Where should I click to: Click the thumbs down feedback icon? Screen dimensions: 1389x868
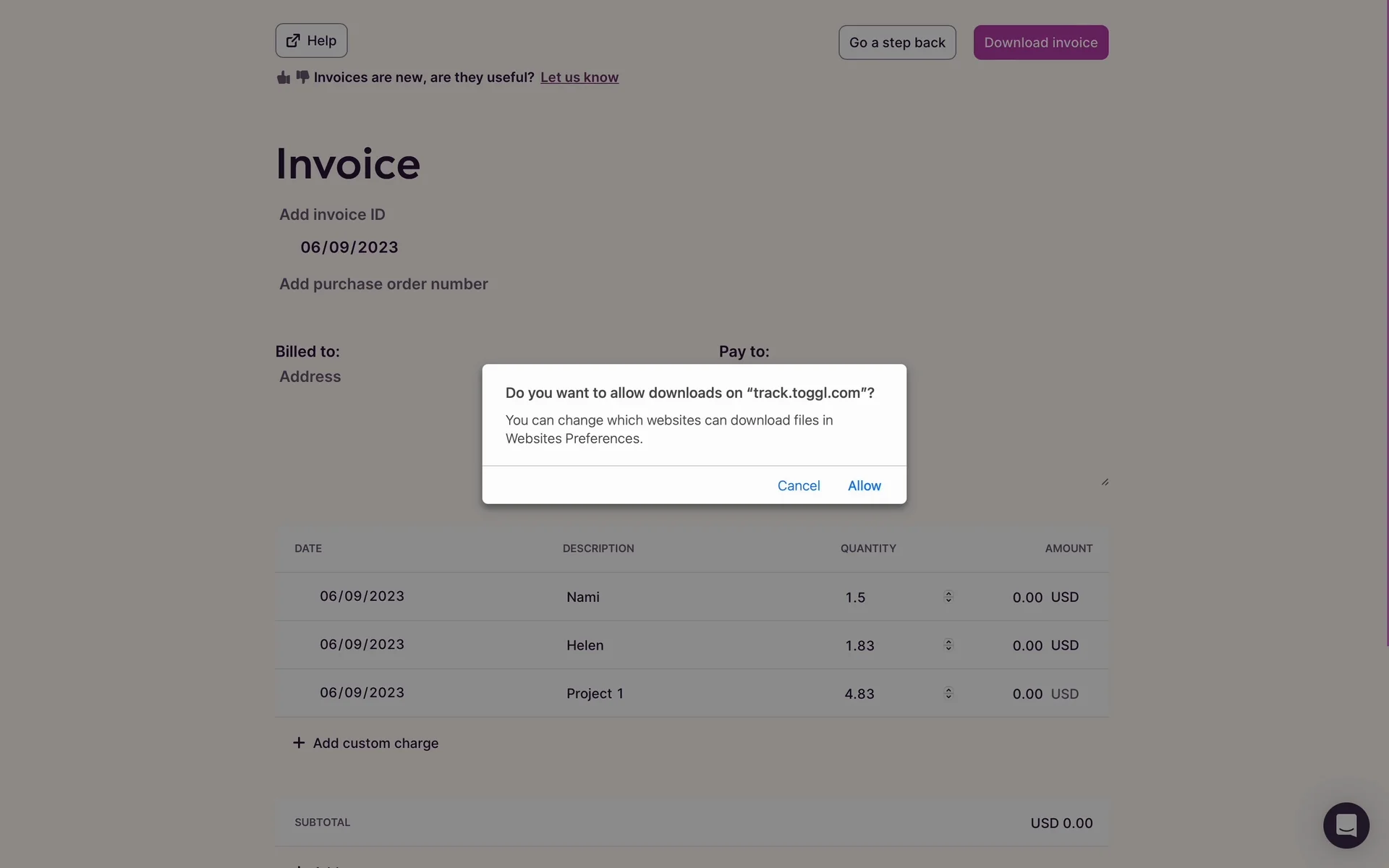click(x=302, y=77)
